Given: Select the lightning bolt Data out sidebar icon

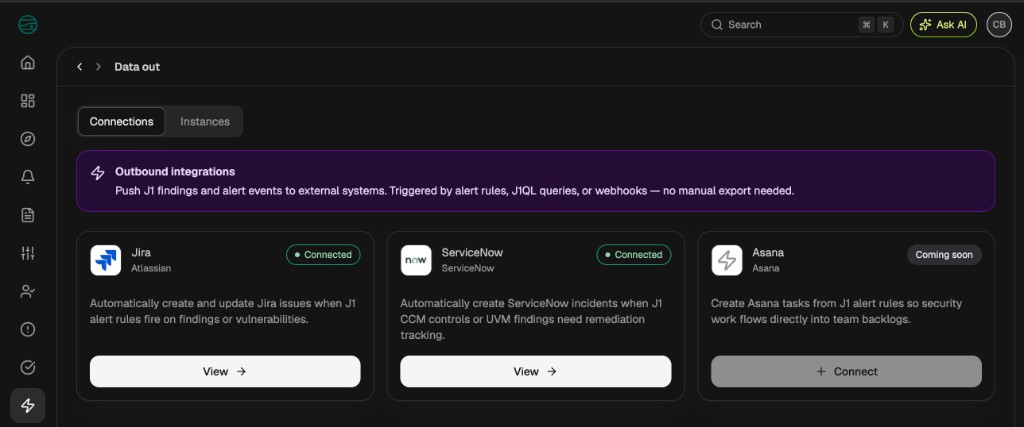Looking at the screenshot, I should (x=27, y=405).
